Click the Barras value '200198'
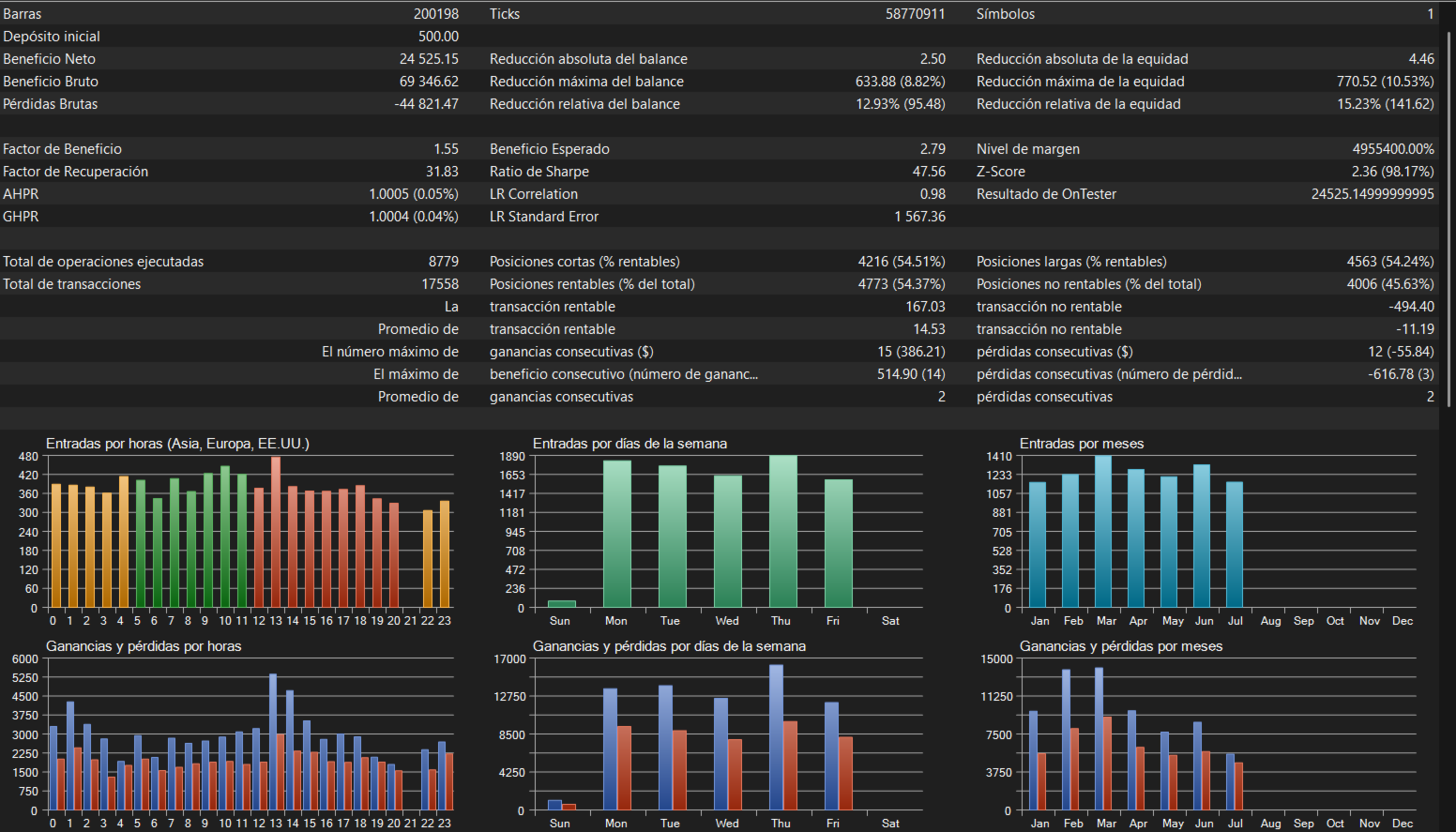 436,14
